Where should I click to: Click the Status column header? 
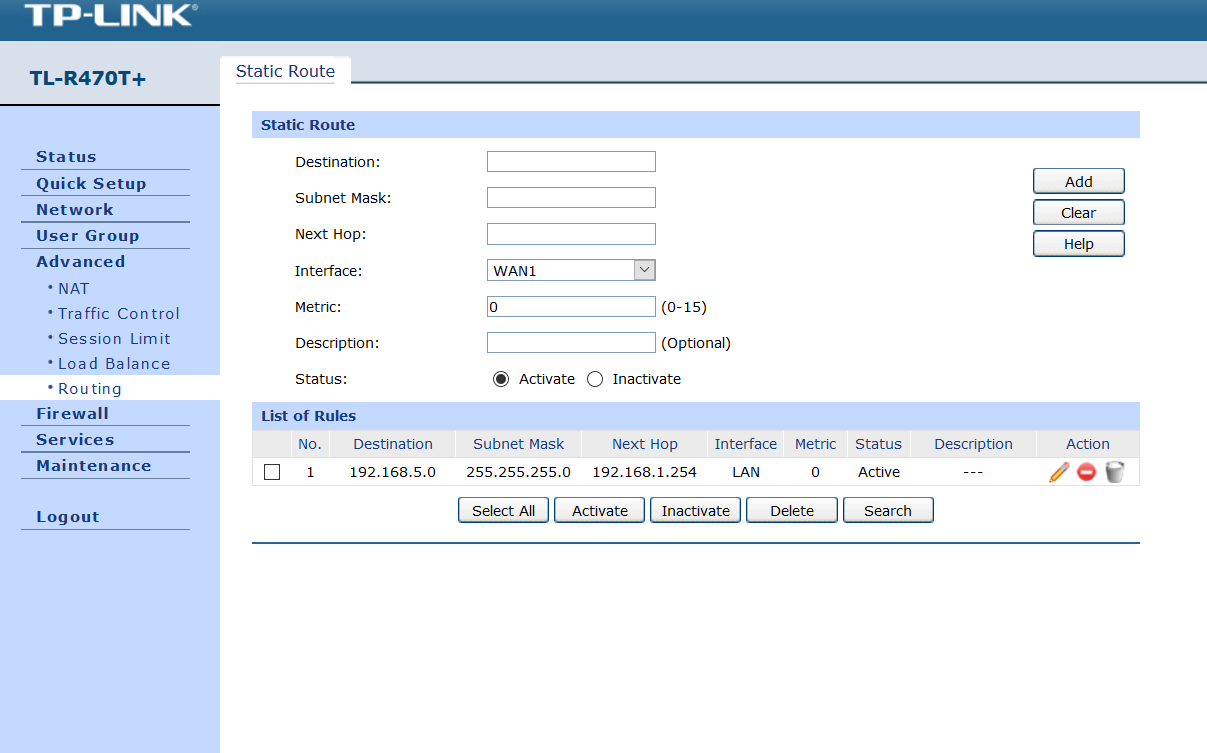pos(878,444)
